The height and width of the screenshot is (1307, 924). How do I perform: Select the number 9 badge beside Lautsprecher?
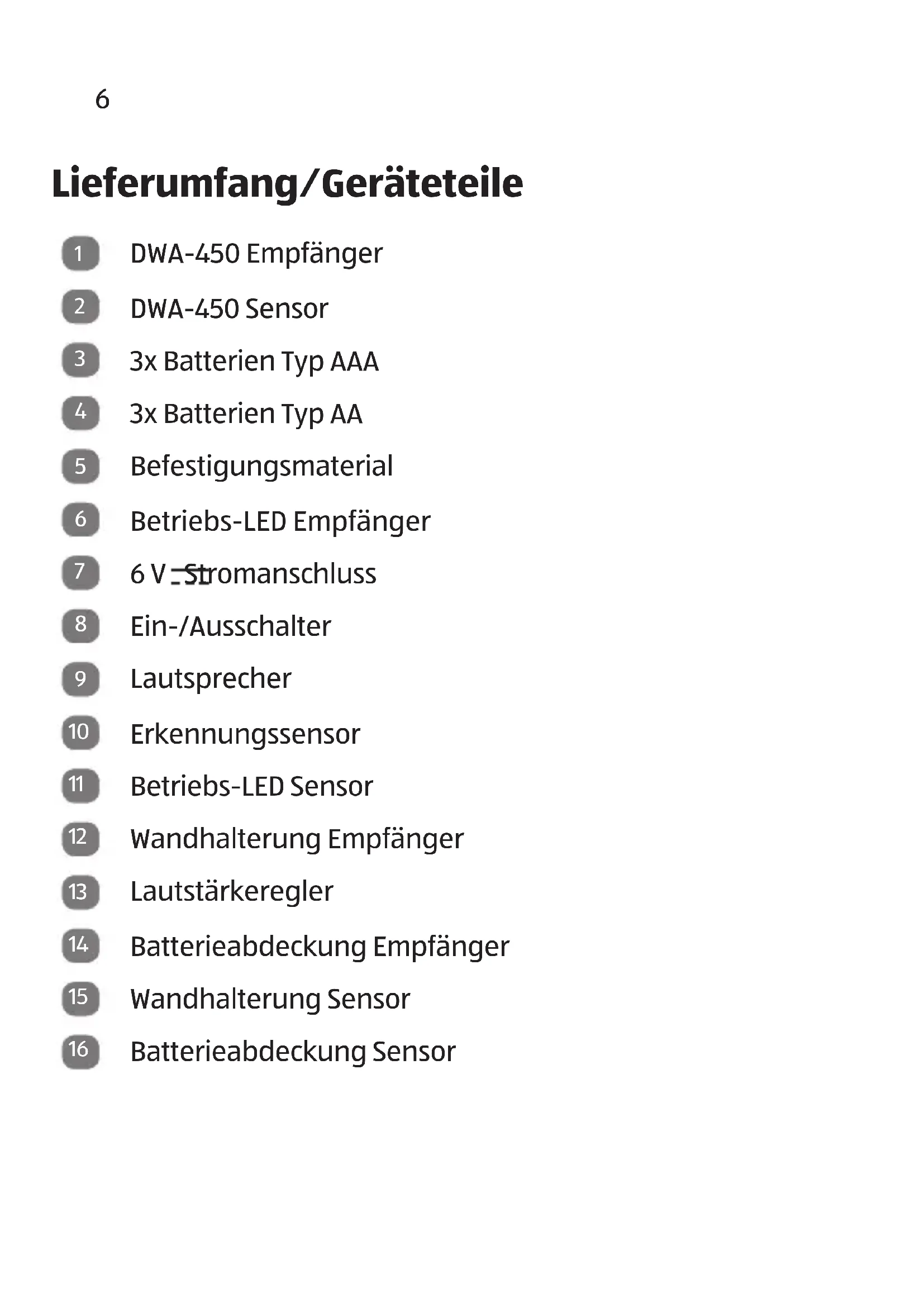click(x=80, y=678)
